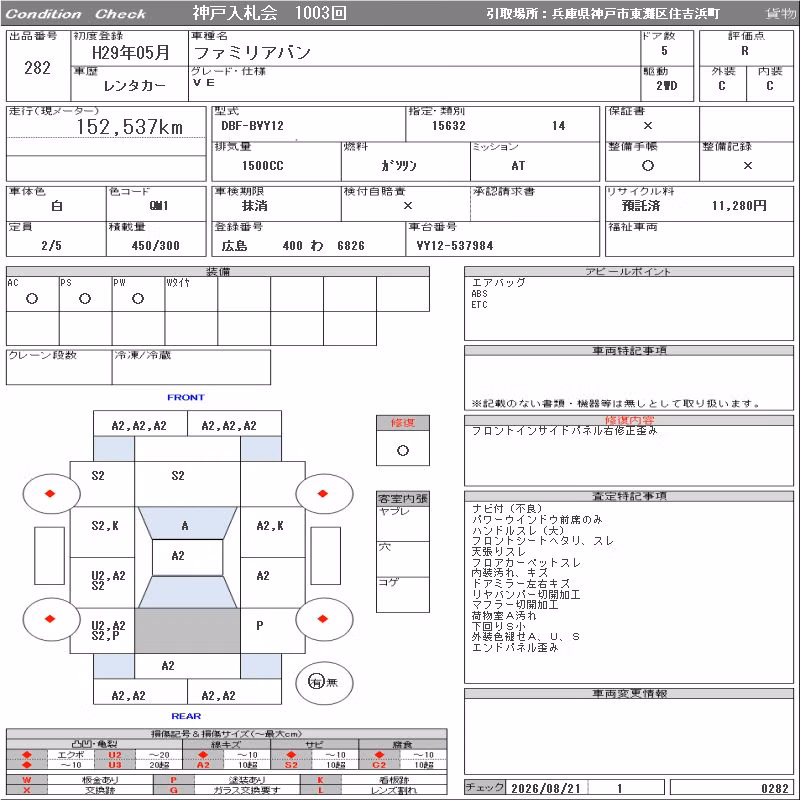Click transmission value "AT"
This screenshot has width=800, height=800.
point(518,165)
